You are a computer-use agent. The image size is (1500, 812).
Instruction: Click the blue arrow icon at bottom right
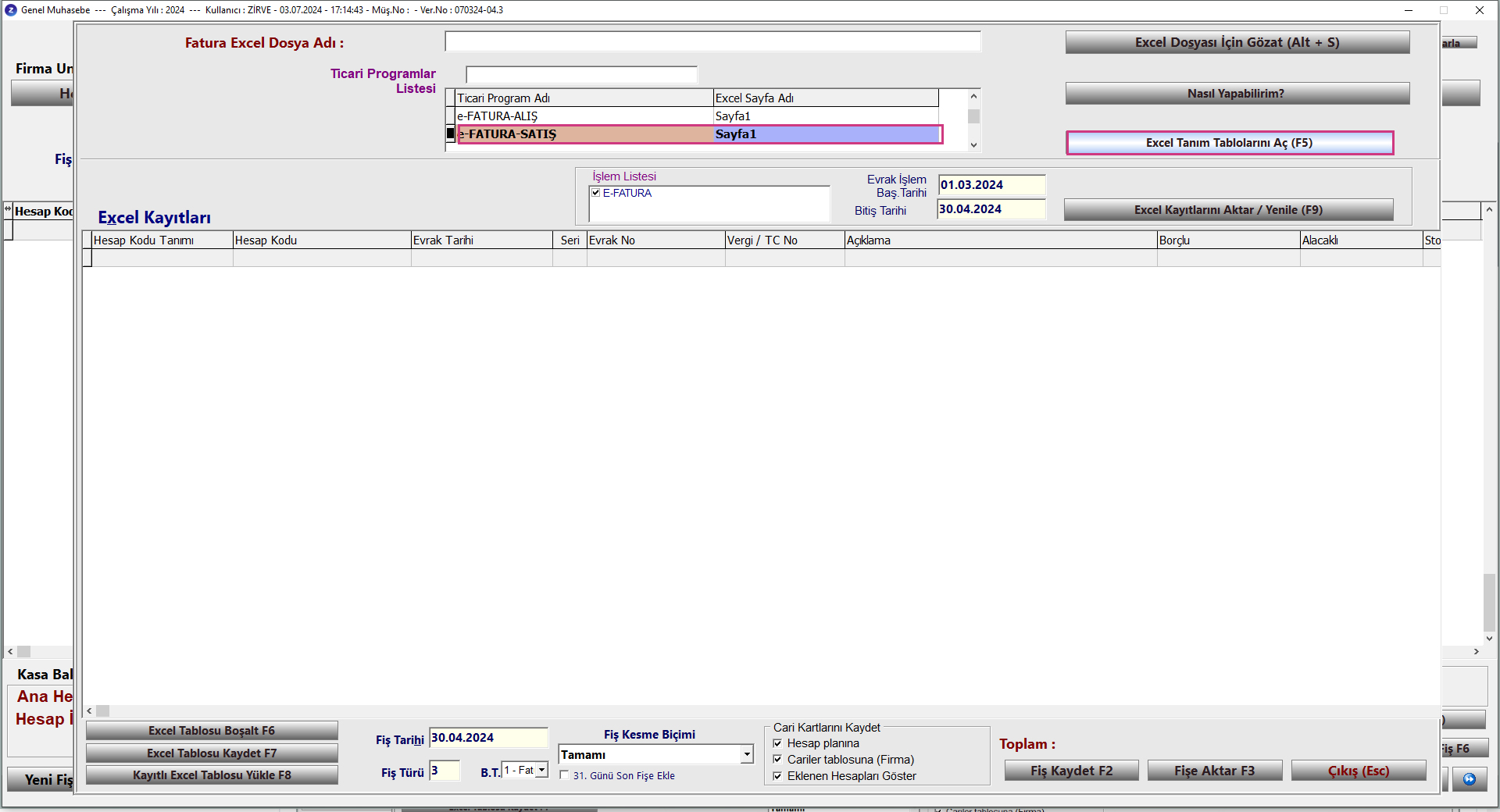click(1470, 779)
